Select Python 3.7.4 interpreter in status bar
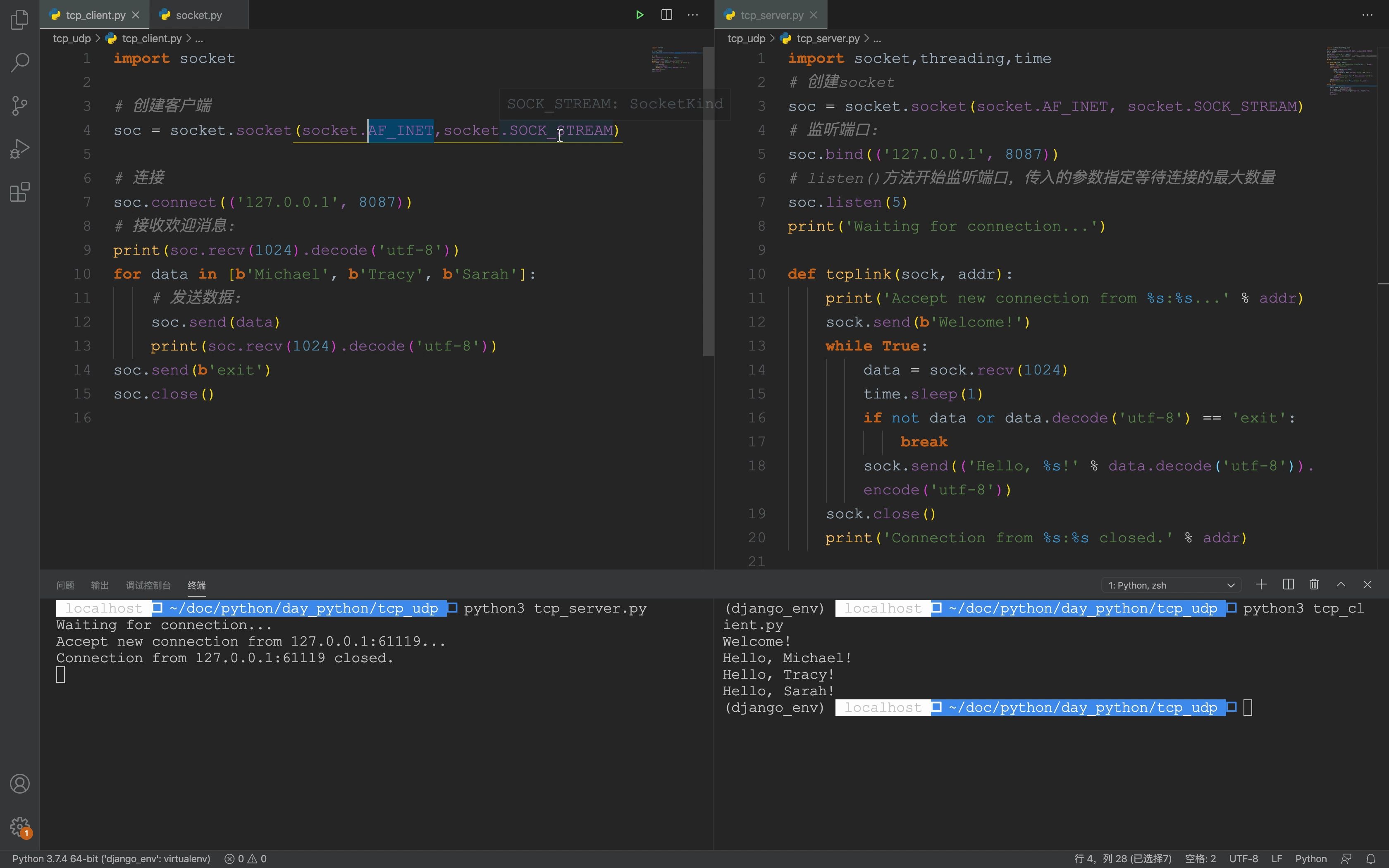 pos(111,859)
